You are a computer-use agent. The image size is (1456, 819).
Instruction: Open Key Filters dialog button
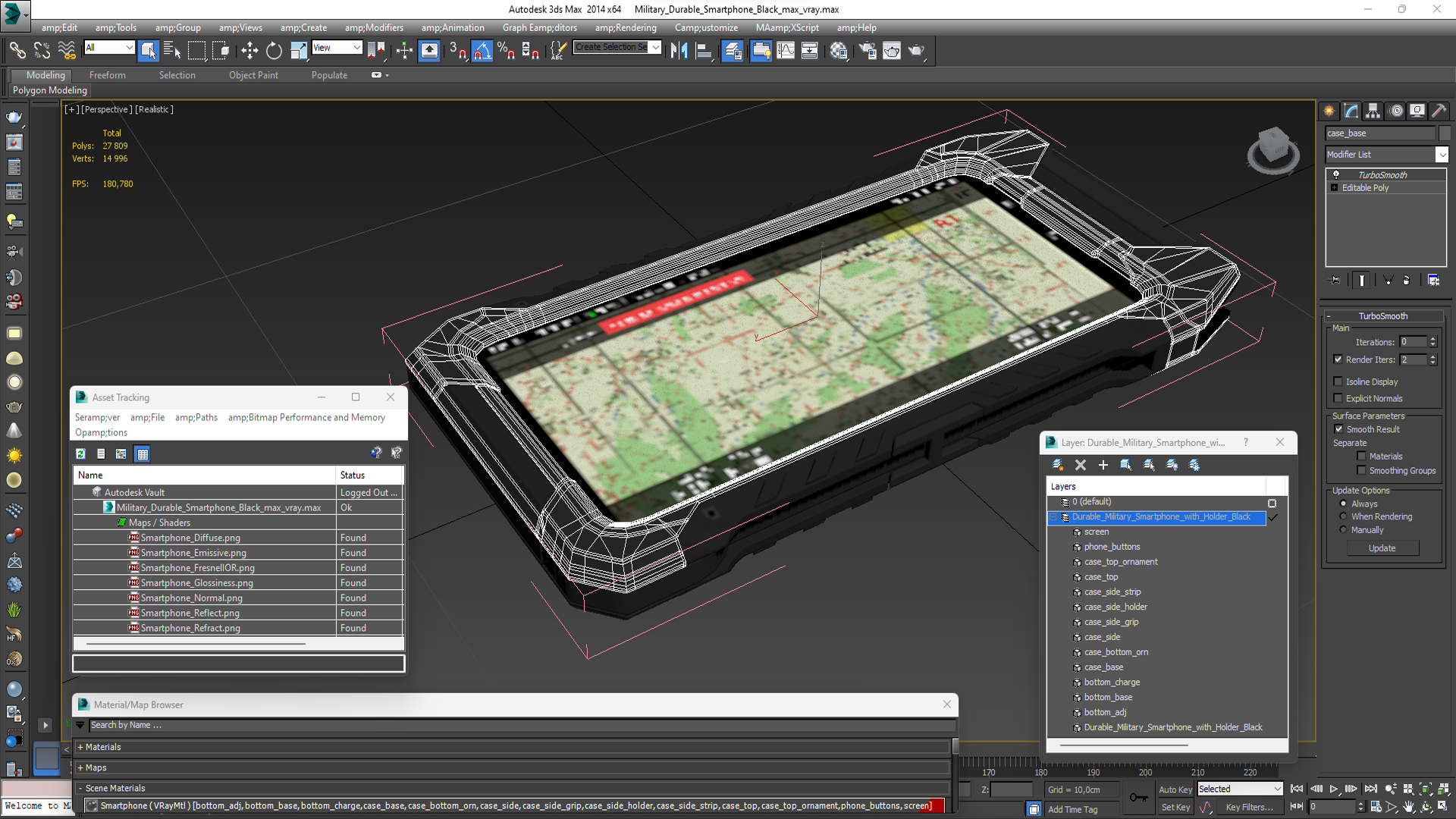(1249, 808)
